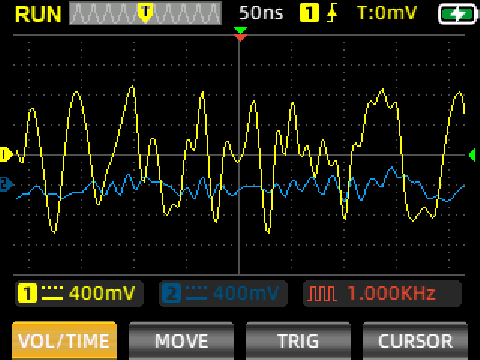Adjust the T:0mV trigger level readout
The image size is (480, 360).
coord(387,13)
